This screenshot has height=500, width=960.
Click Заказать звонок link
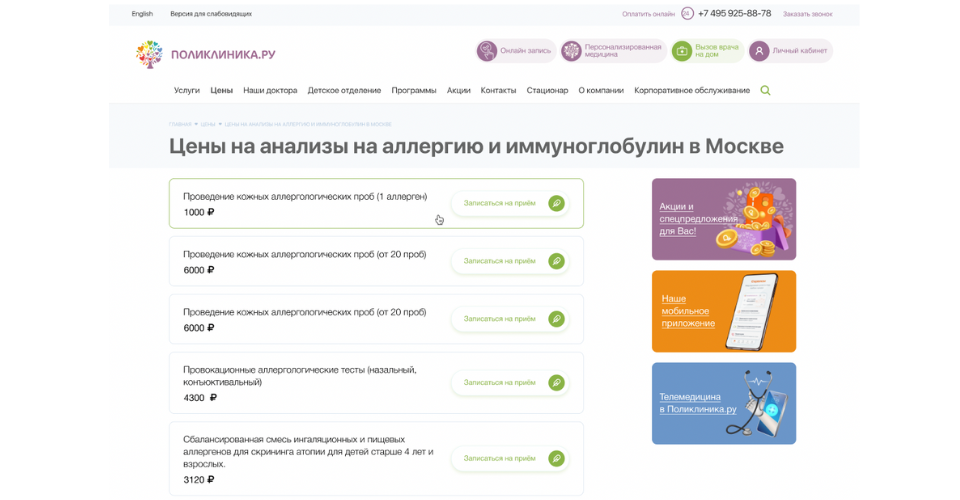coord(807,14)
